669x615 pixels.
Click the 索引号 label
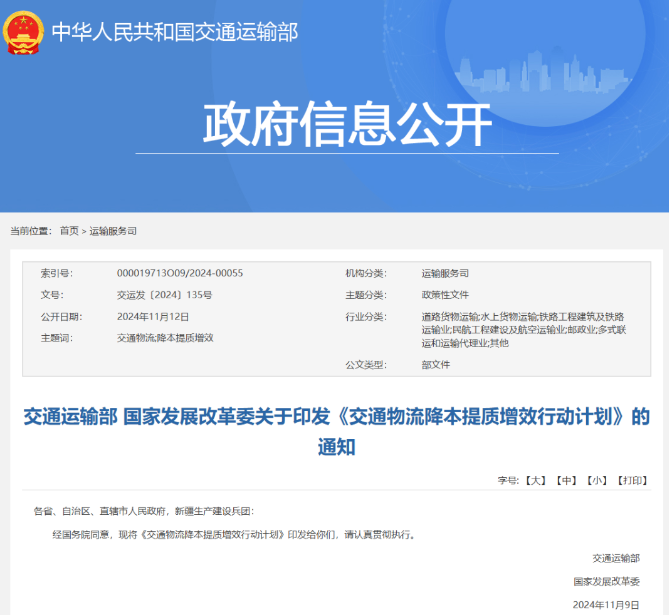pos(57,273)
